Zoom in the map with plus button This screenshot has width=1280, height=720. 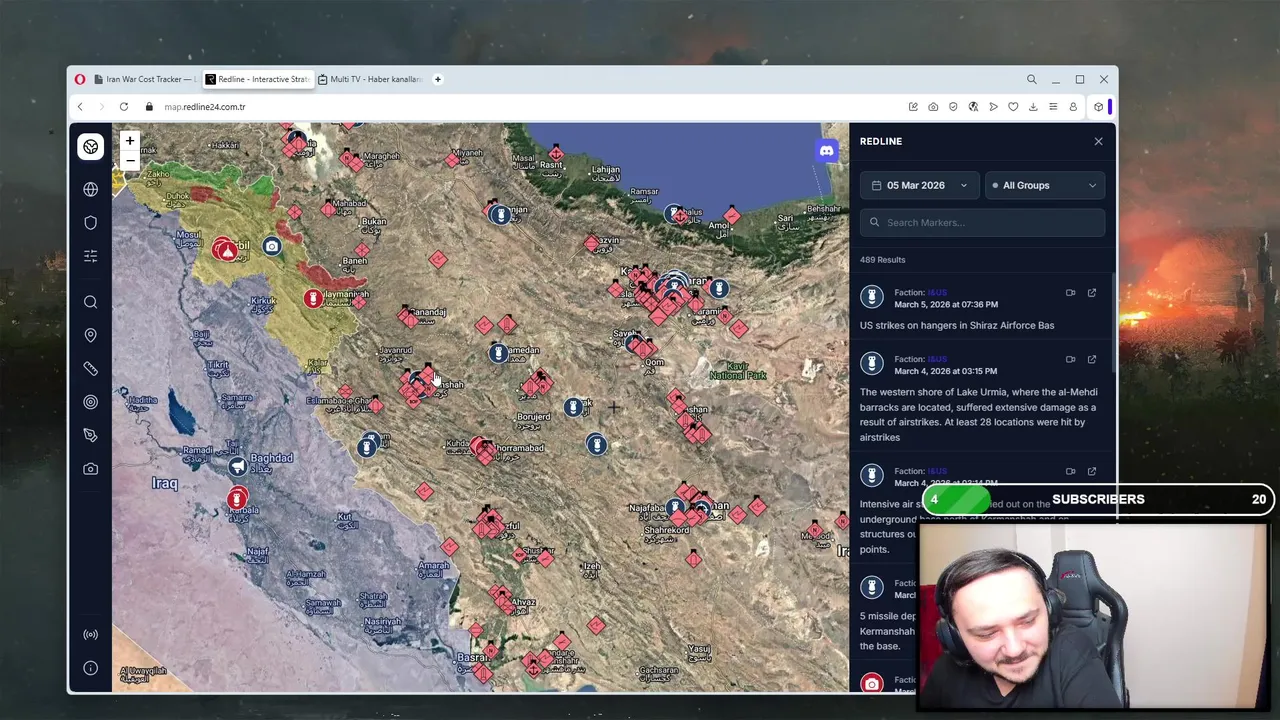pyautogui.click(x=129, y=141)
